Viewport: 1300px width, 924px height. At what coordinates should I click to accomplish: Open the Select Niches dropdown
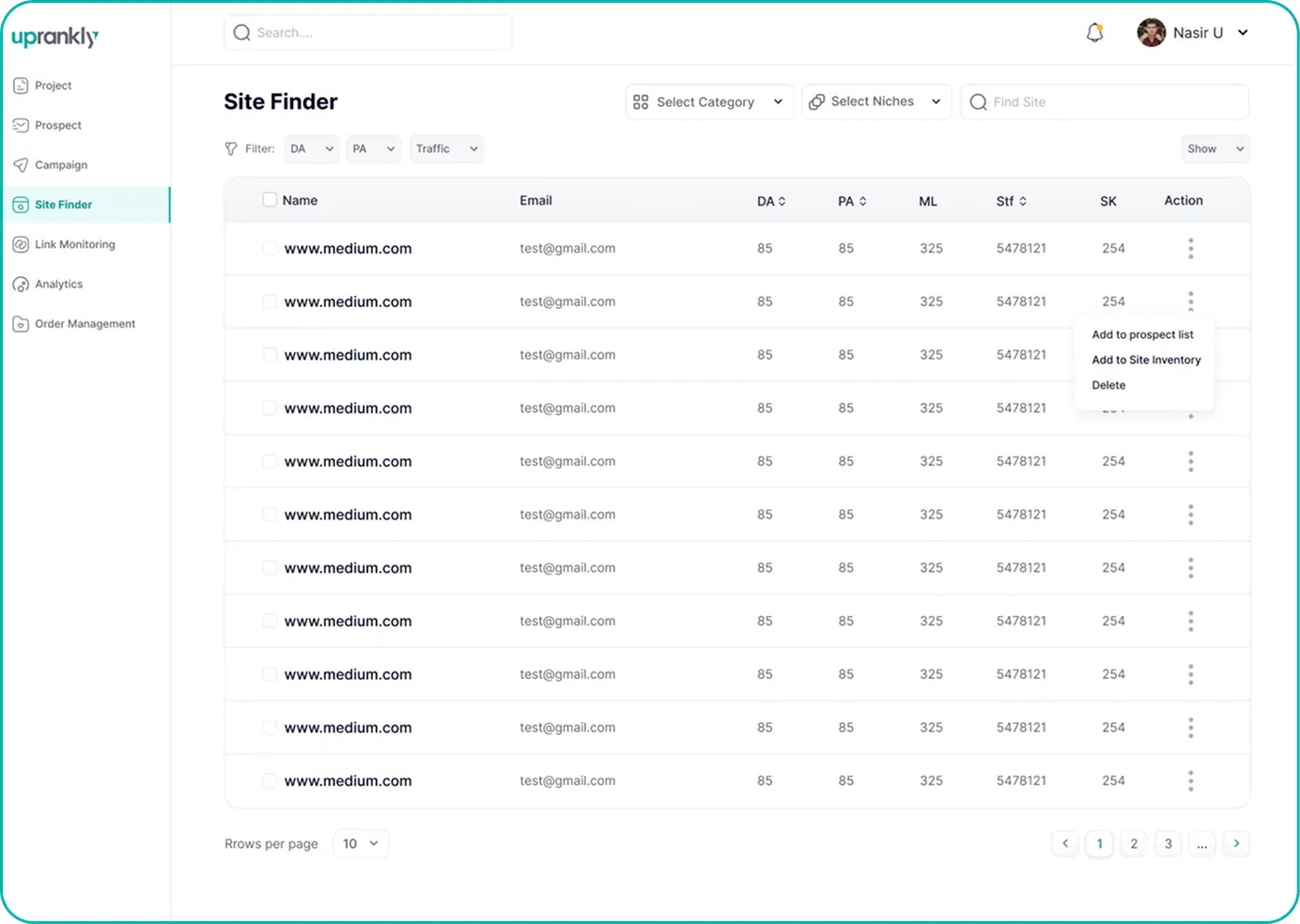click(x=875, y=101)
